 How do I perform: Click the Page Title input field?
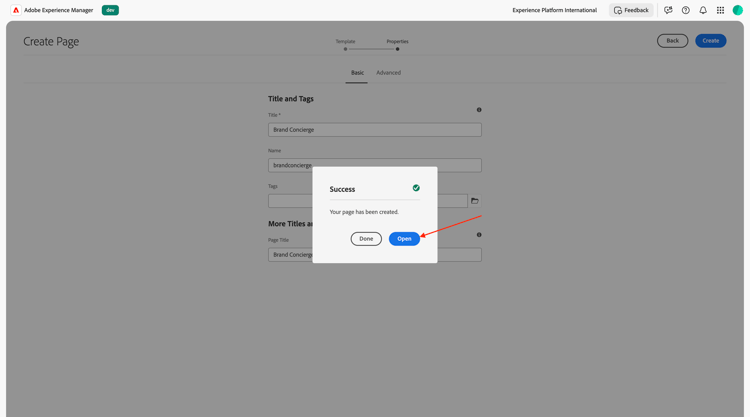tap(375, 254)
